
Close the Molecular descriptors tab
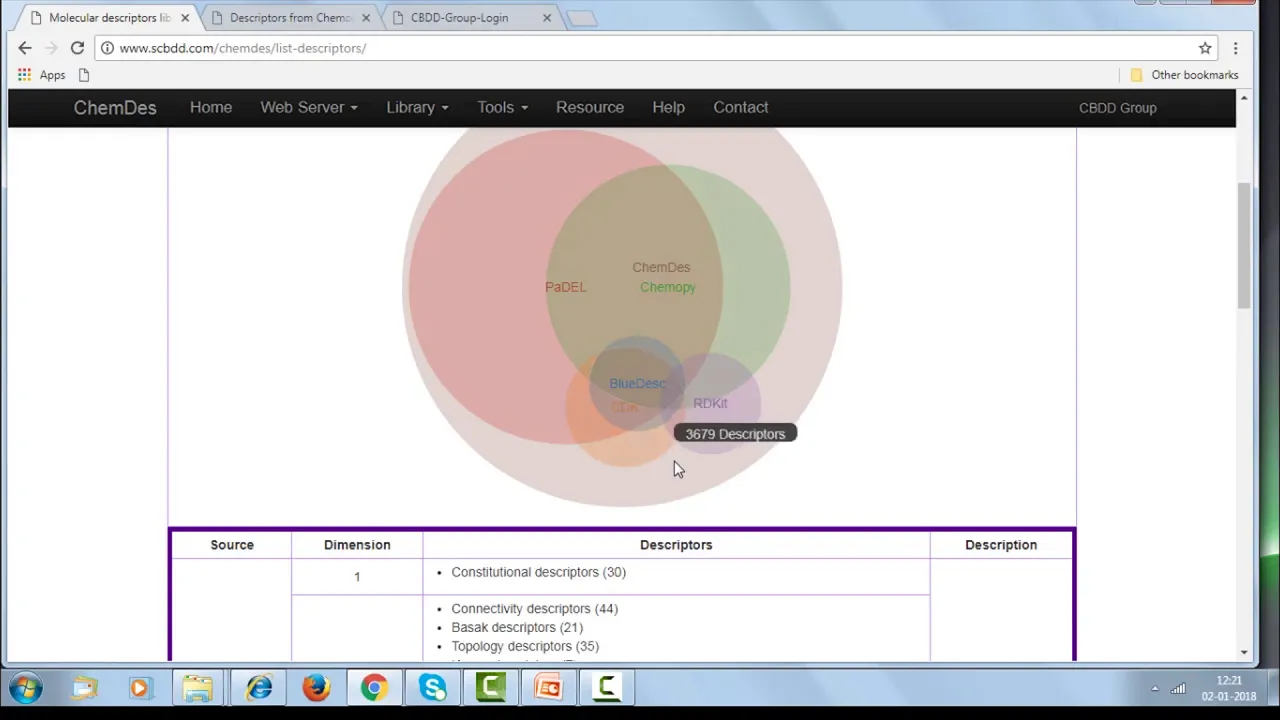click(x=185, y=18)
